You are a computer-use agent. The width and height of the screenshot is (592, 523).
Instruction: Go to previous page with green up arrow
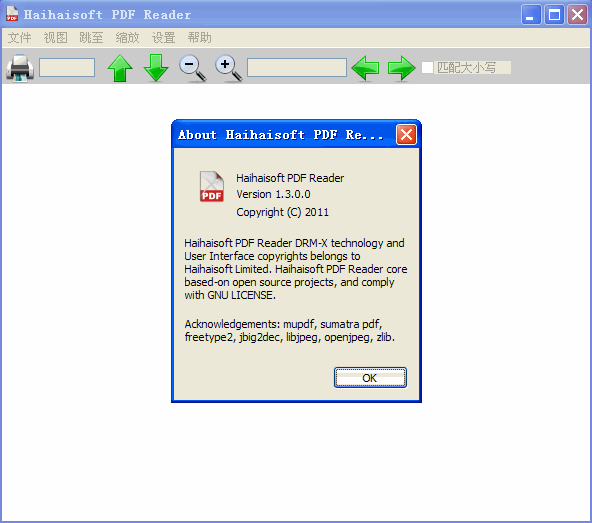coord(120,68)
